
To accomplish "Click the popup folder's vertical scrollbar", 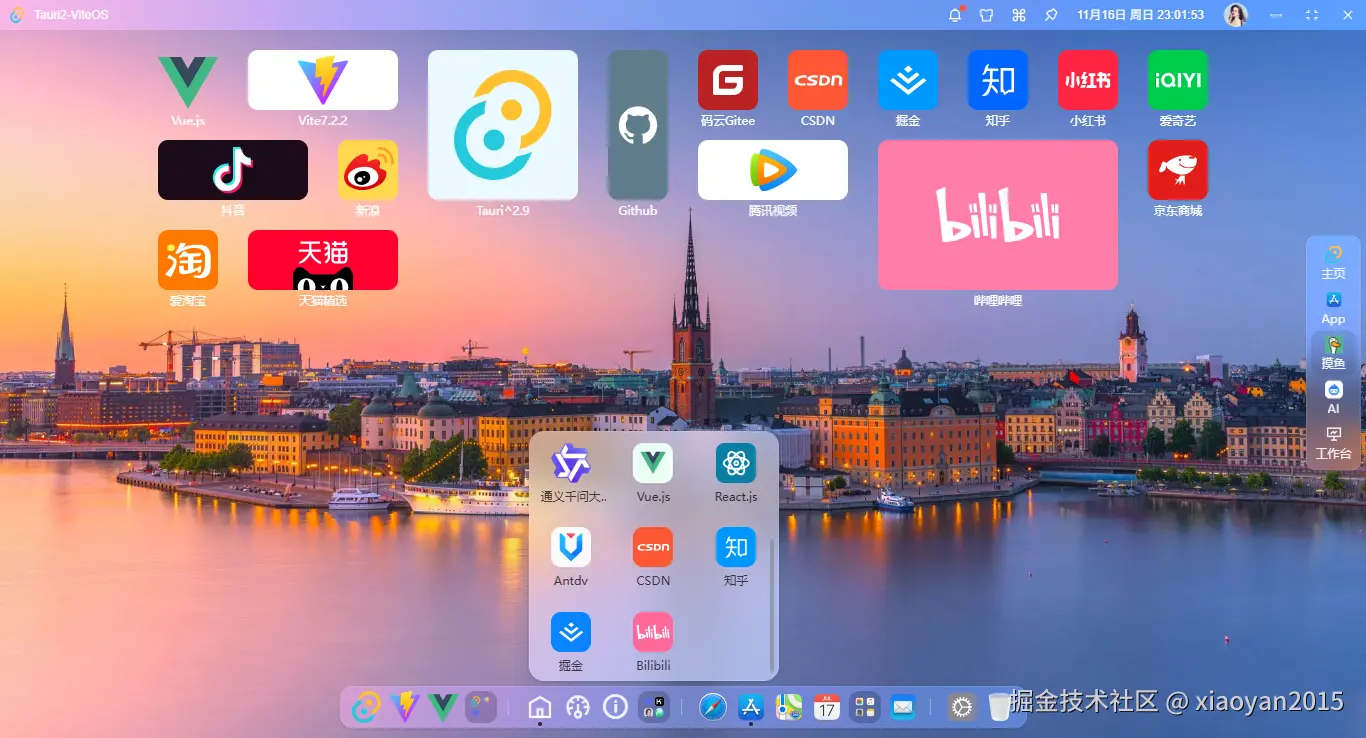I will 772,603.
